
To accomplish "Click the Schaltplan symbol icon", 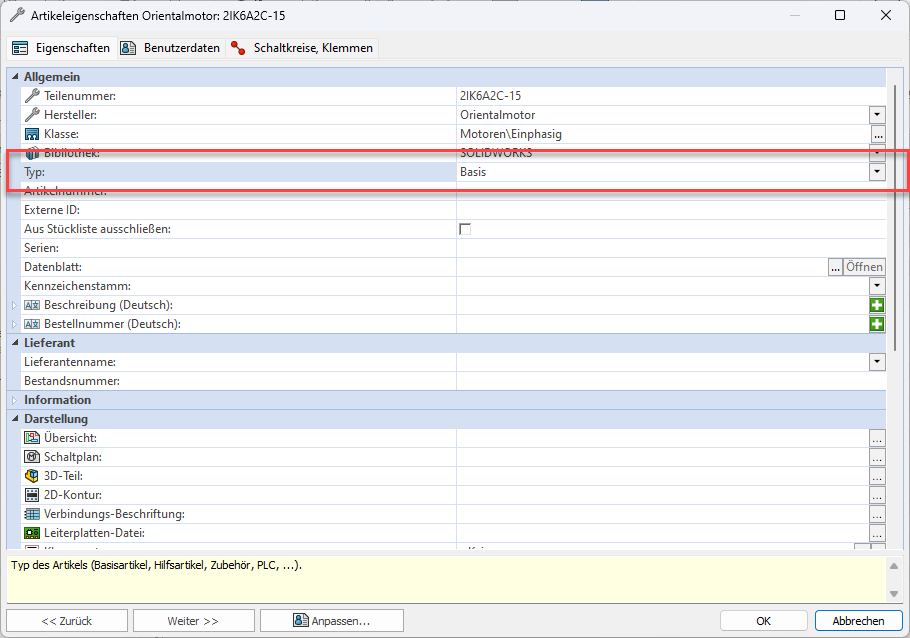I will click(32, 457).
